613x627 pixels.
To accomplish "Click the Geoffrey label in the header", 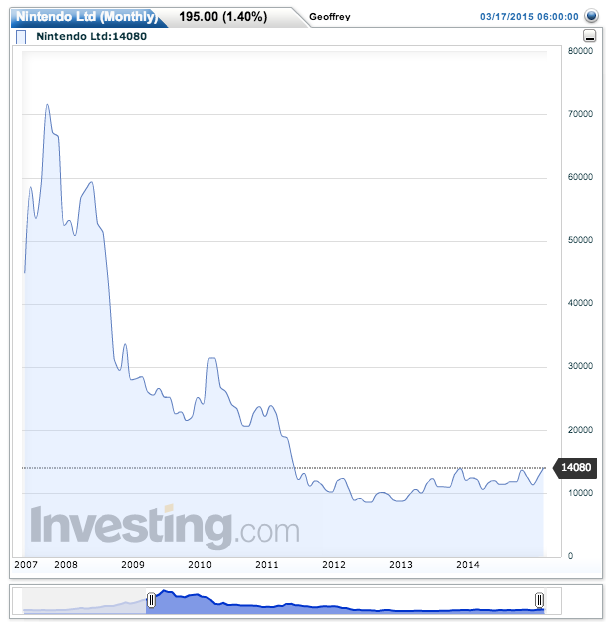I will [330, 17].
